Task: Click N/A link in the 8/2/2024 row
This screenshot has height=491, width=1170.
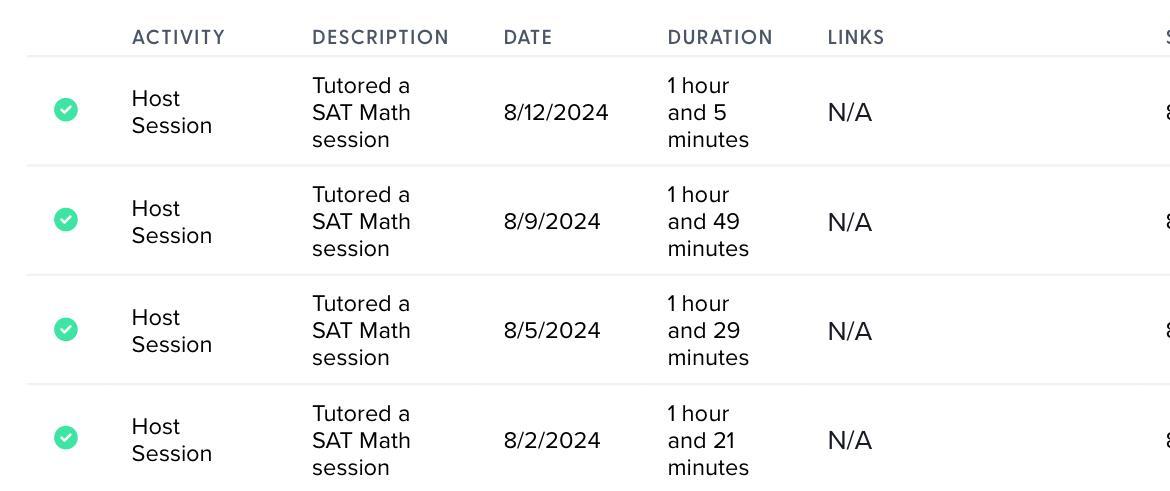Action: pos(850,440)
